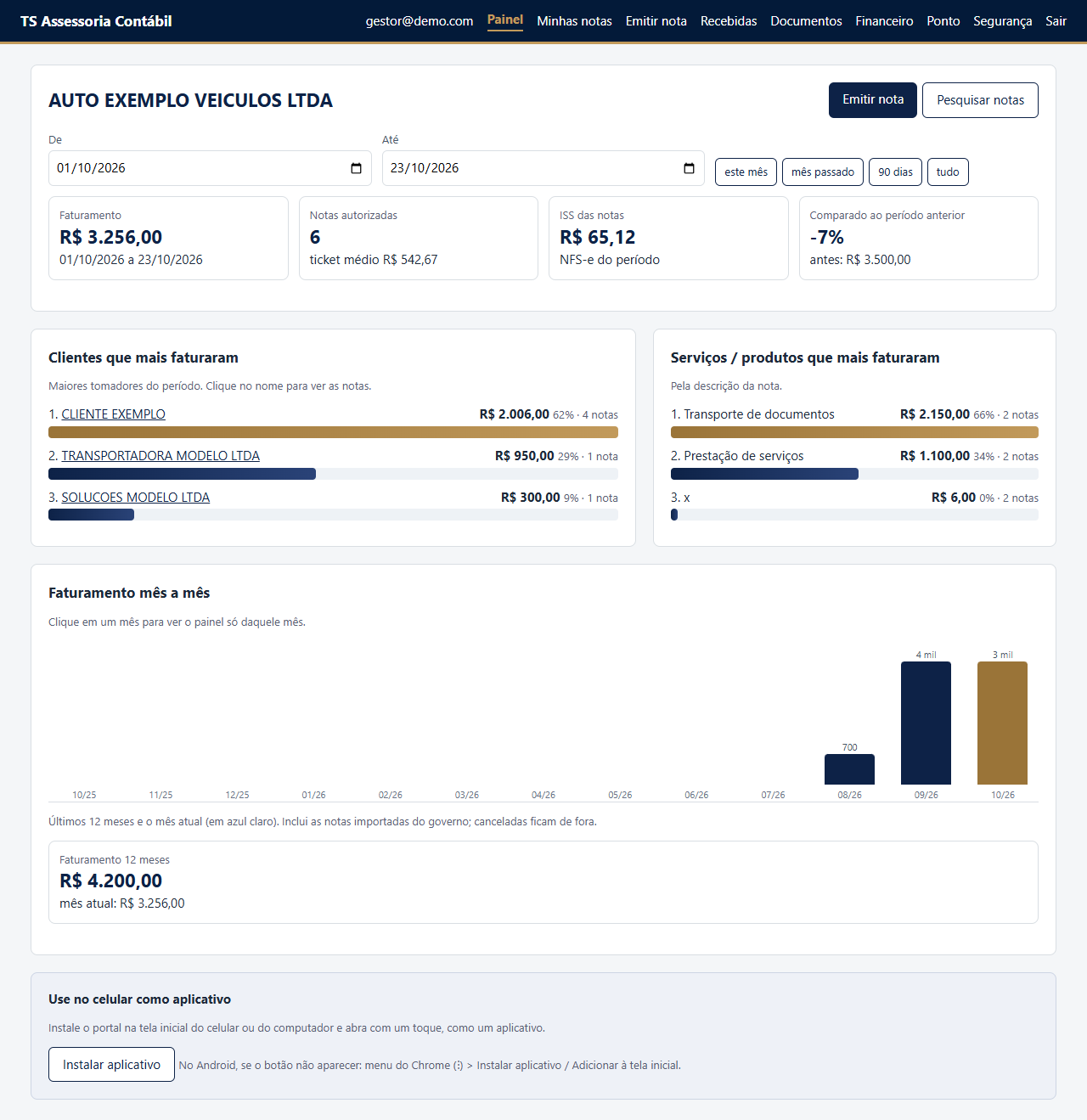Click the Até date input showing 23/10/2026
Screen dimensions: 1087x1120
543,168
